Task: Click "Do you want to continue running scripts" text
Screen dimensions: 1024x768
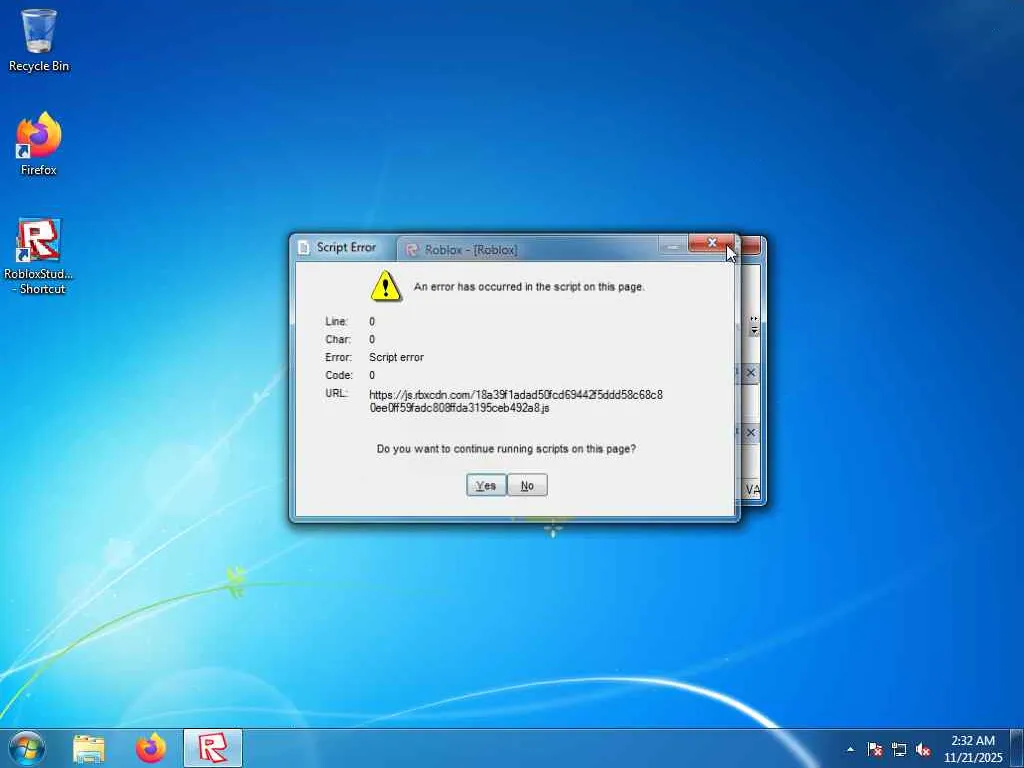Action: [x=506, y=449]
